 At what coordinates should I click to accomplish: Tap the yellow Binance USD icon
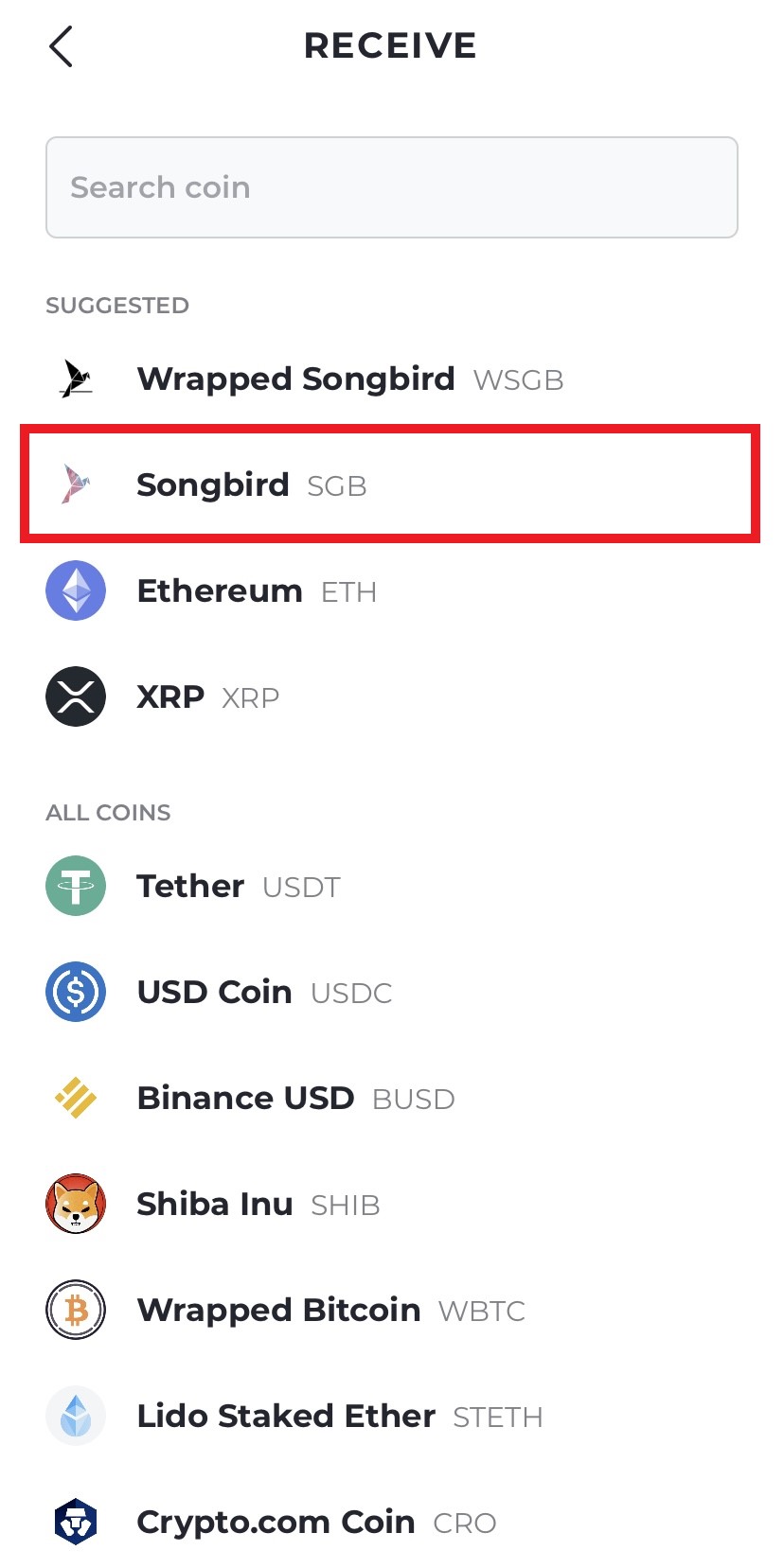click(76, 1098)
